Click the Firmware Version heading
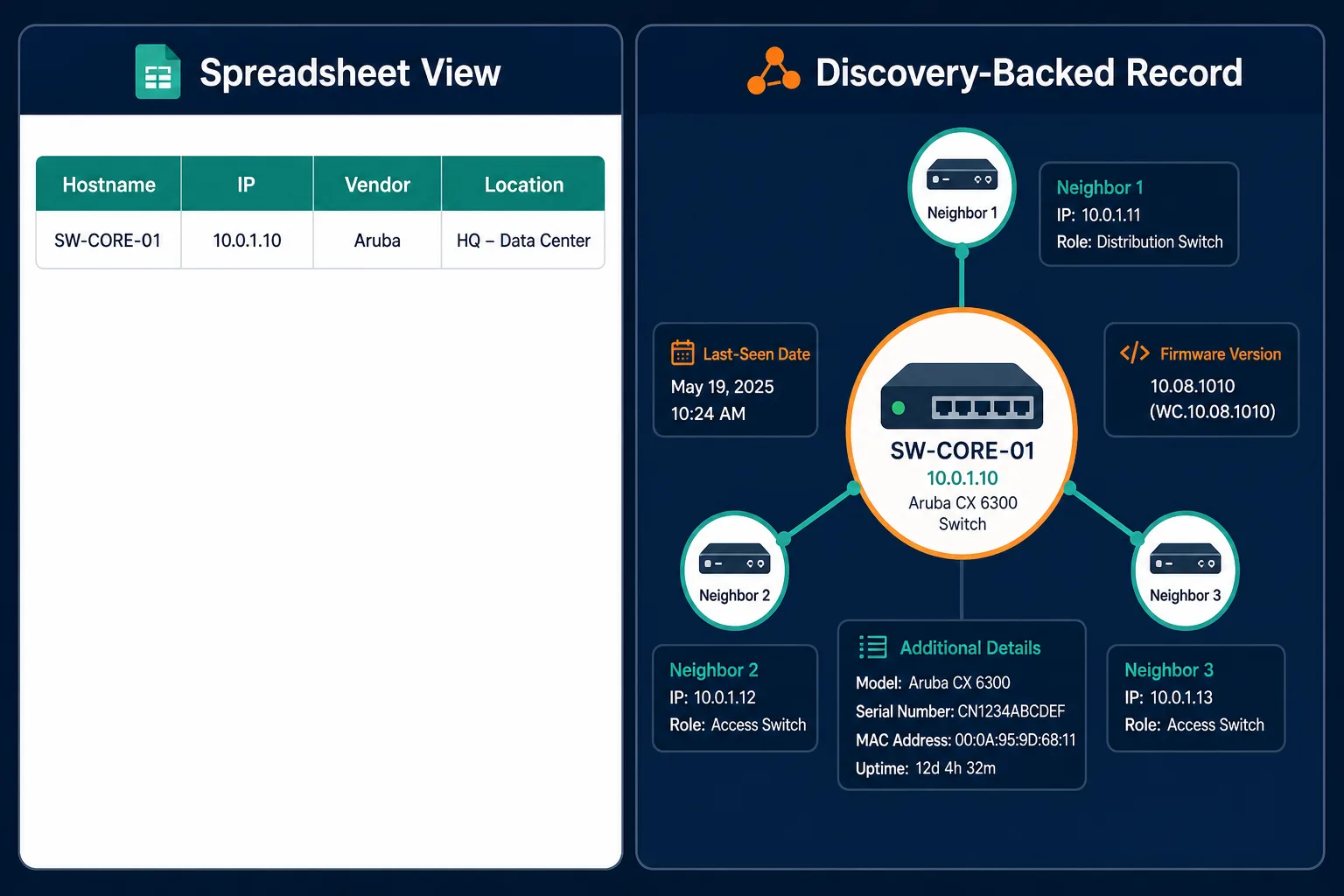The image size is (1344, 896). tap(1221, 353)
